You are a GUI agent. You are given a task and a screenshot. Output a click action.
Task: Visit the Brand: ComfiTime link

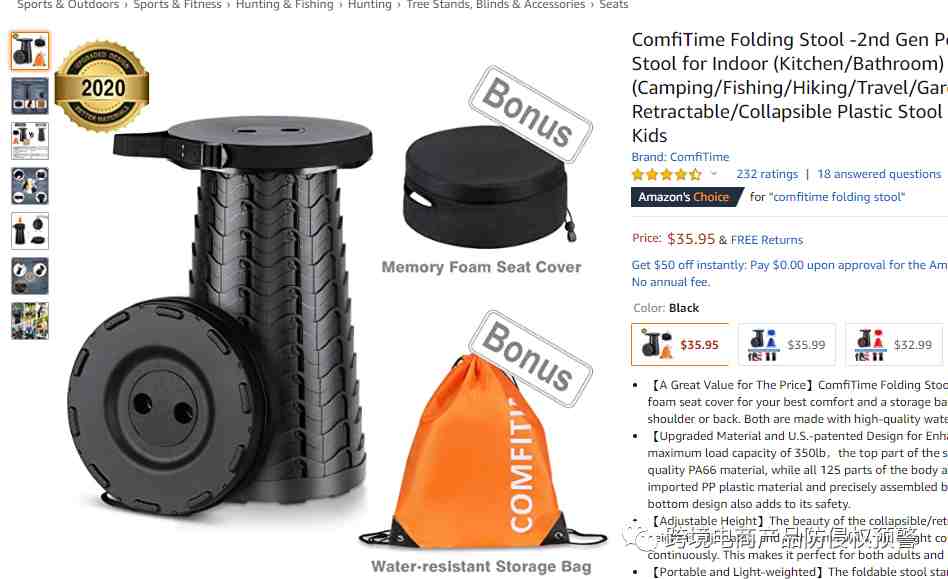(x=680, y=157)
